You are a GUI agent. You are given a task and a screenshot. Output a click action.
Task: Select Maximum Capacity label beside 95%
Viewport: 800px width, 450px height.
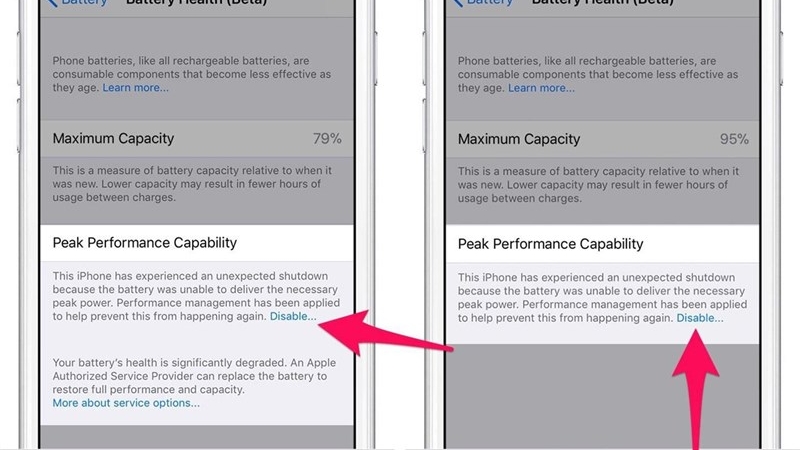pos(519,139)
